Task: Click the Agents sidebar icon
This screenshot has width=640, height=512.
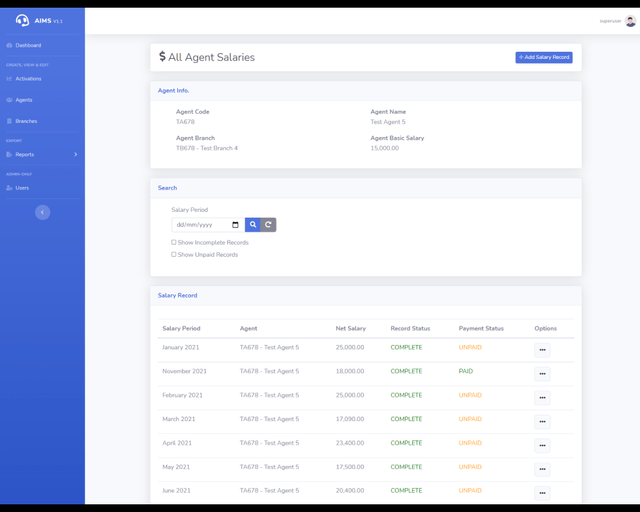Action: [x=10, y=100]
